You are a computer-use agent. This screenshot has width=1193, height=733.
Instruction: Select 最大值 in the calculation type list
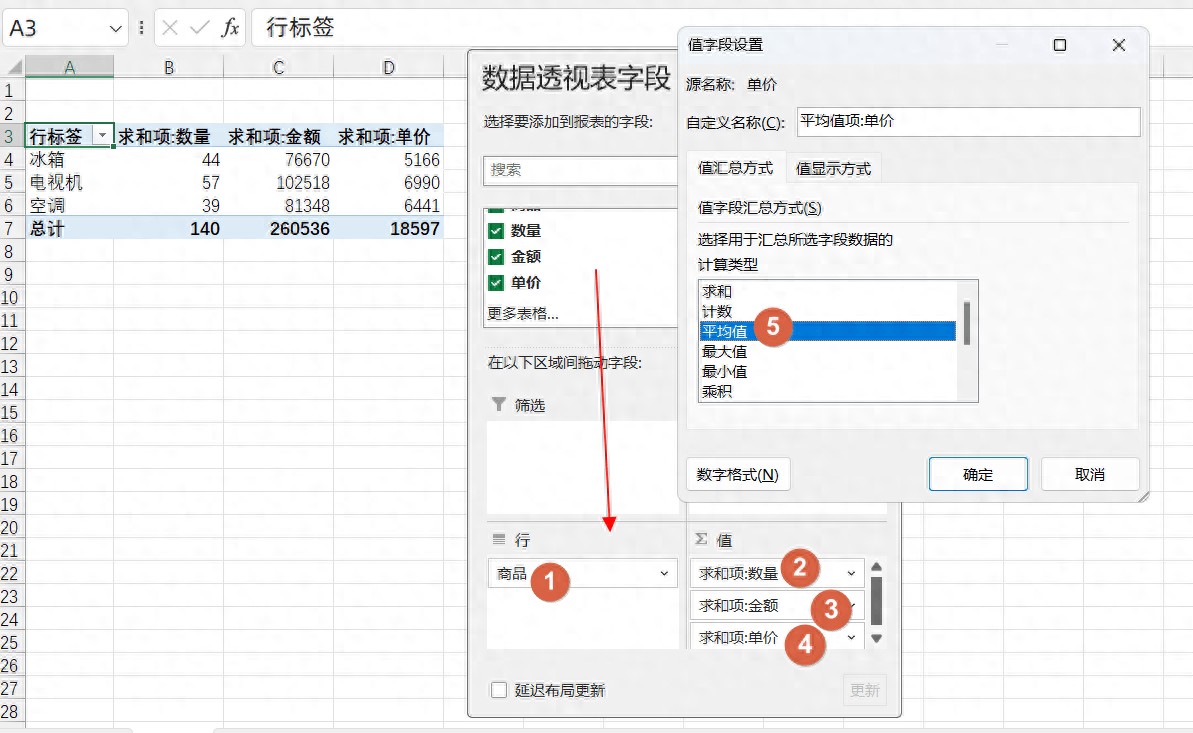(x=725, y=351)
